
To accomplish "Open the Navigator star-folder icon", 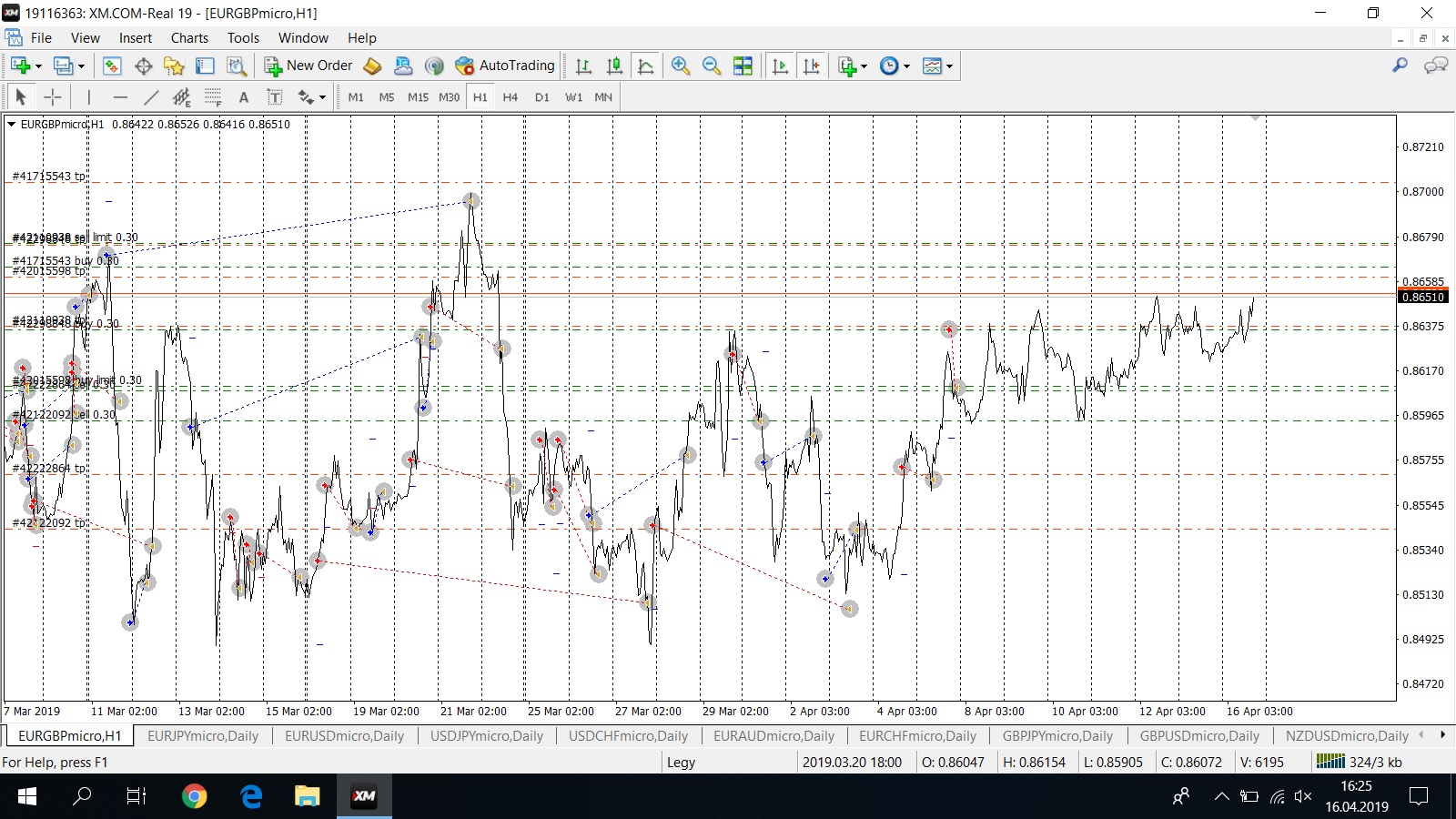I will click(x=174, y=66).
